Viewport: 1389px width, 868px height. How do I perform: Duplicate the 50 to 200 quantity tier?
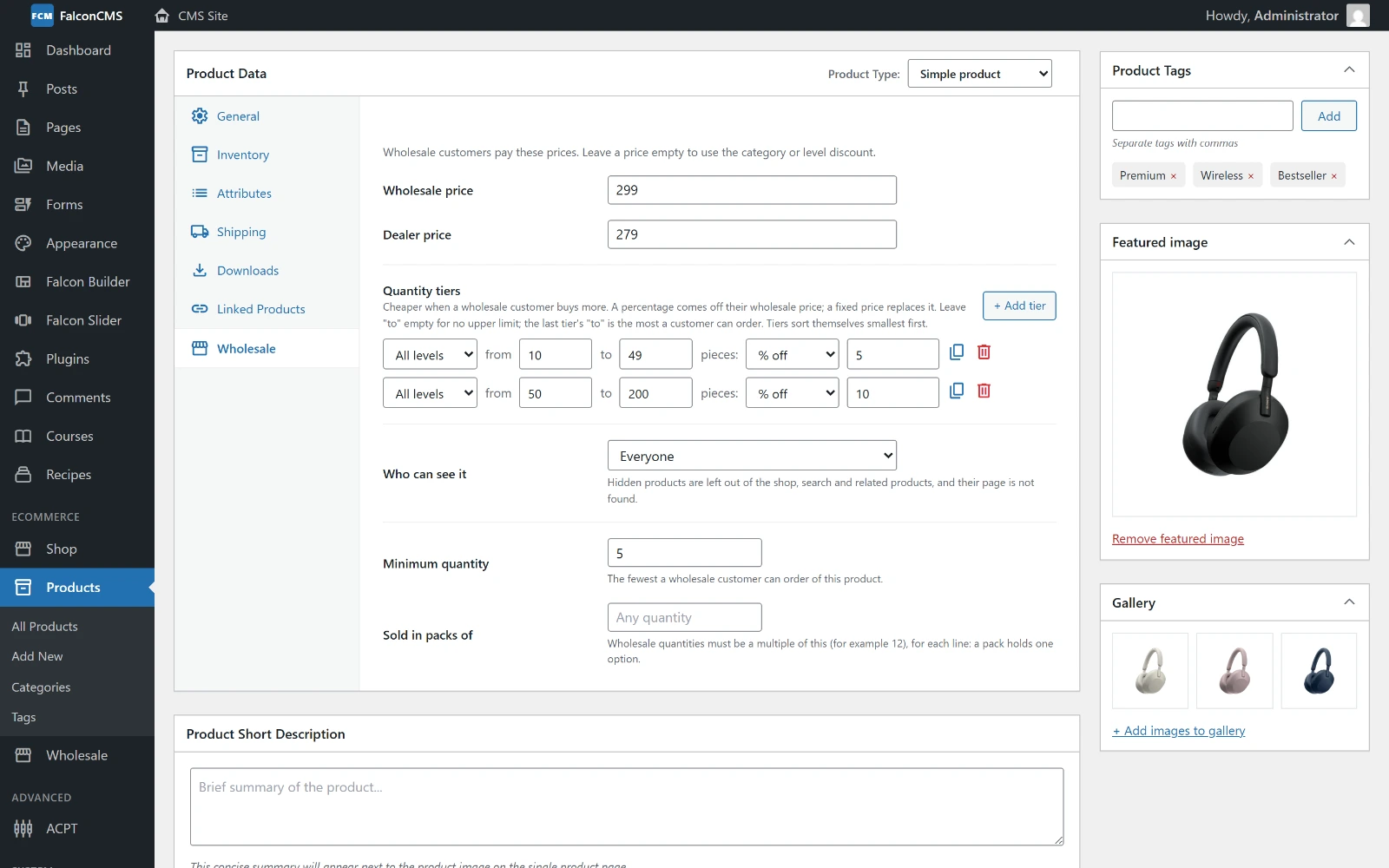pos(957,391)
